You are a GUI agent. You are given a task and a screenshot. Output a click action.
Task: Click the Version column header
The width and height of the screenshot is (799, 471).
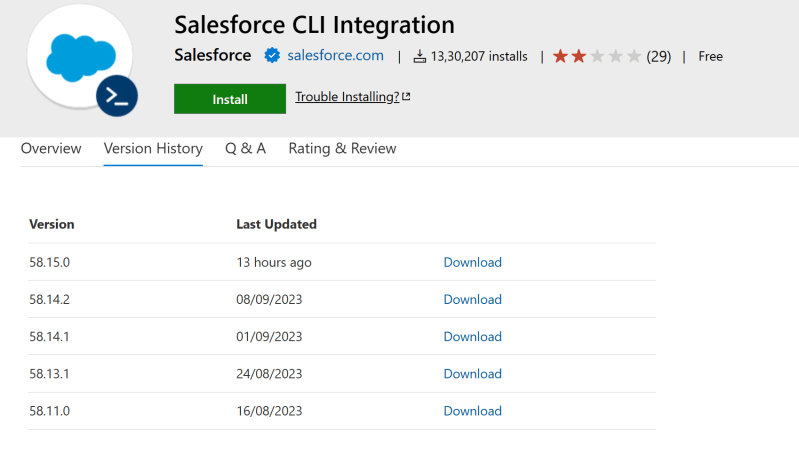point(51,224)
